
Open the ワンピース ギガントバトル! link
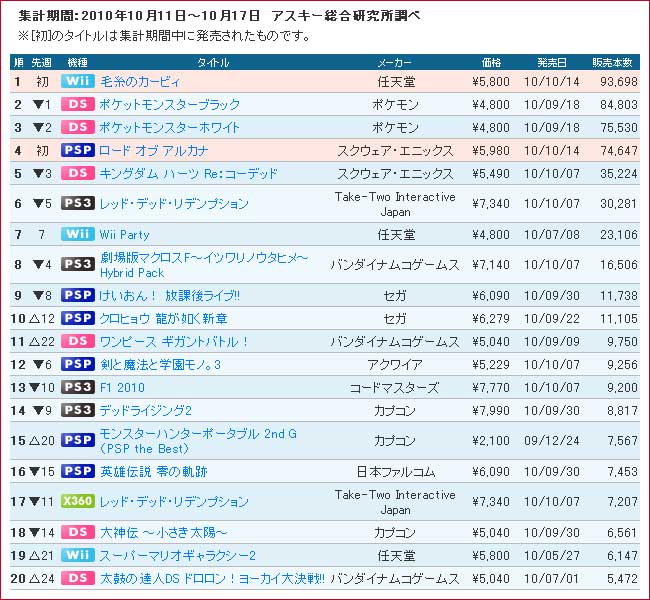point(174,342)
